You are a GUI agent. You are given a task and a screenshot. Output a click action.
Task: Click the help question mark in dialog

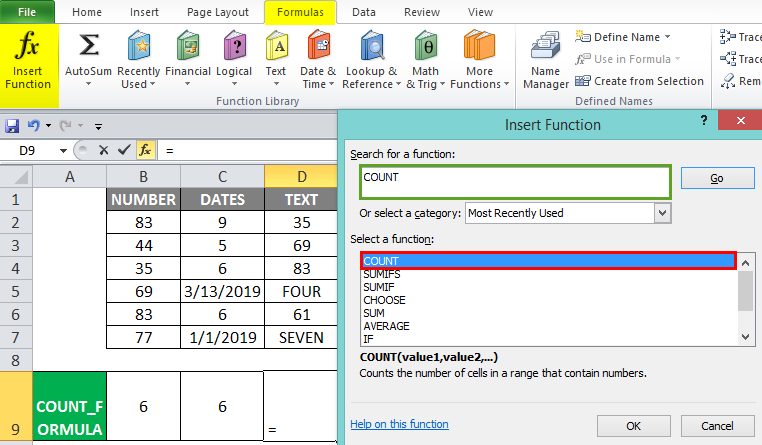[703, 120]
